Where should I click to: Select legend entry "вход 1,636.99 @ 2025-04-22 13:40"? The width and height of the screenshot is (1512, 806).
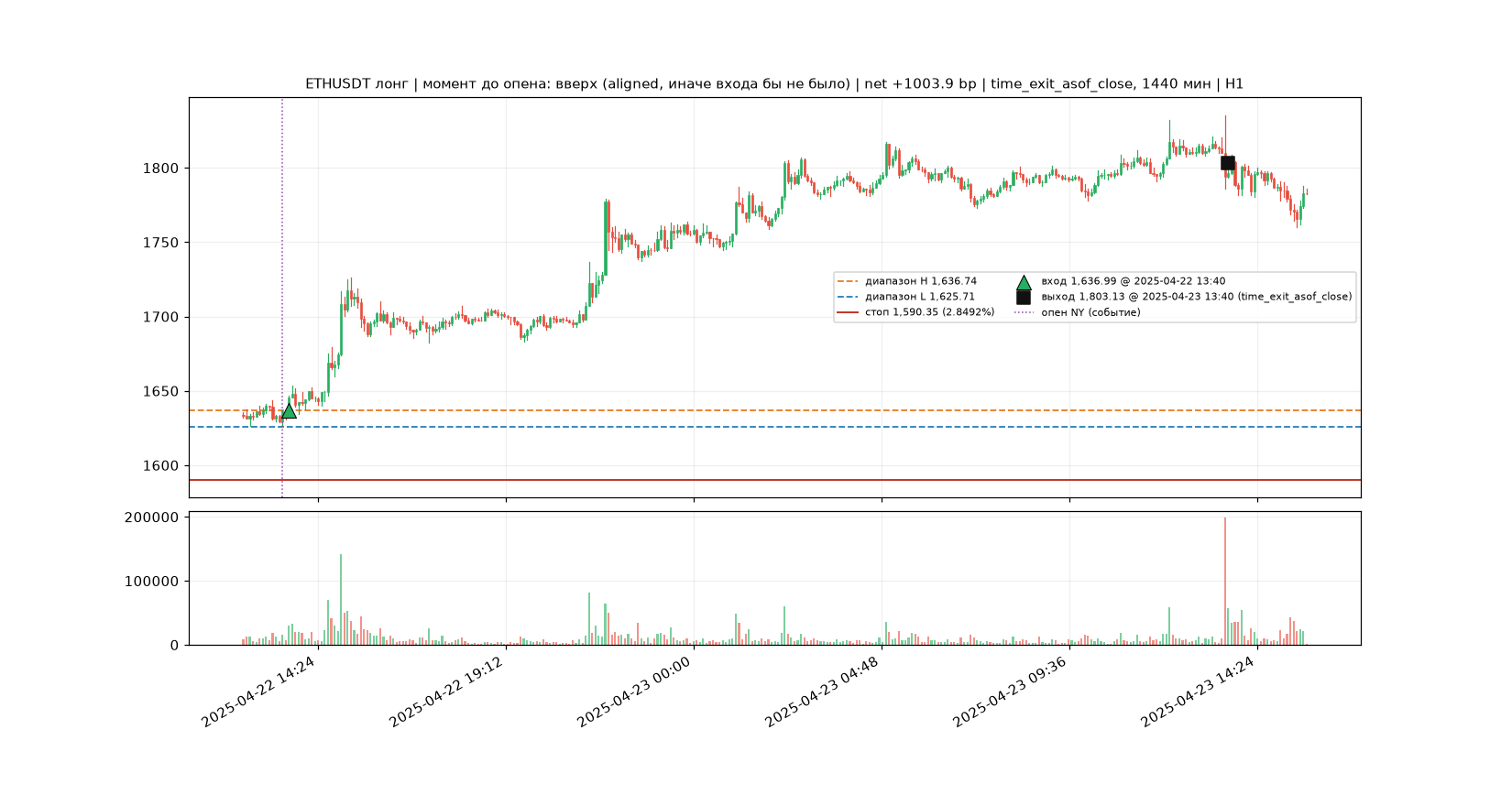pos(1134,282)
